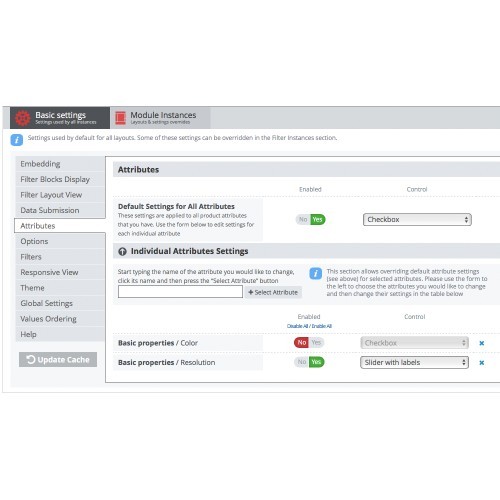Remove the Basic properties / Color attribute row
Screen dimensions: 500x500
(x=481, y=343)
